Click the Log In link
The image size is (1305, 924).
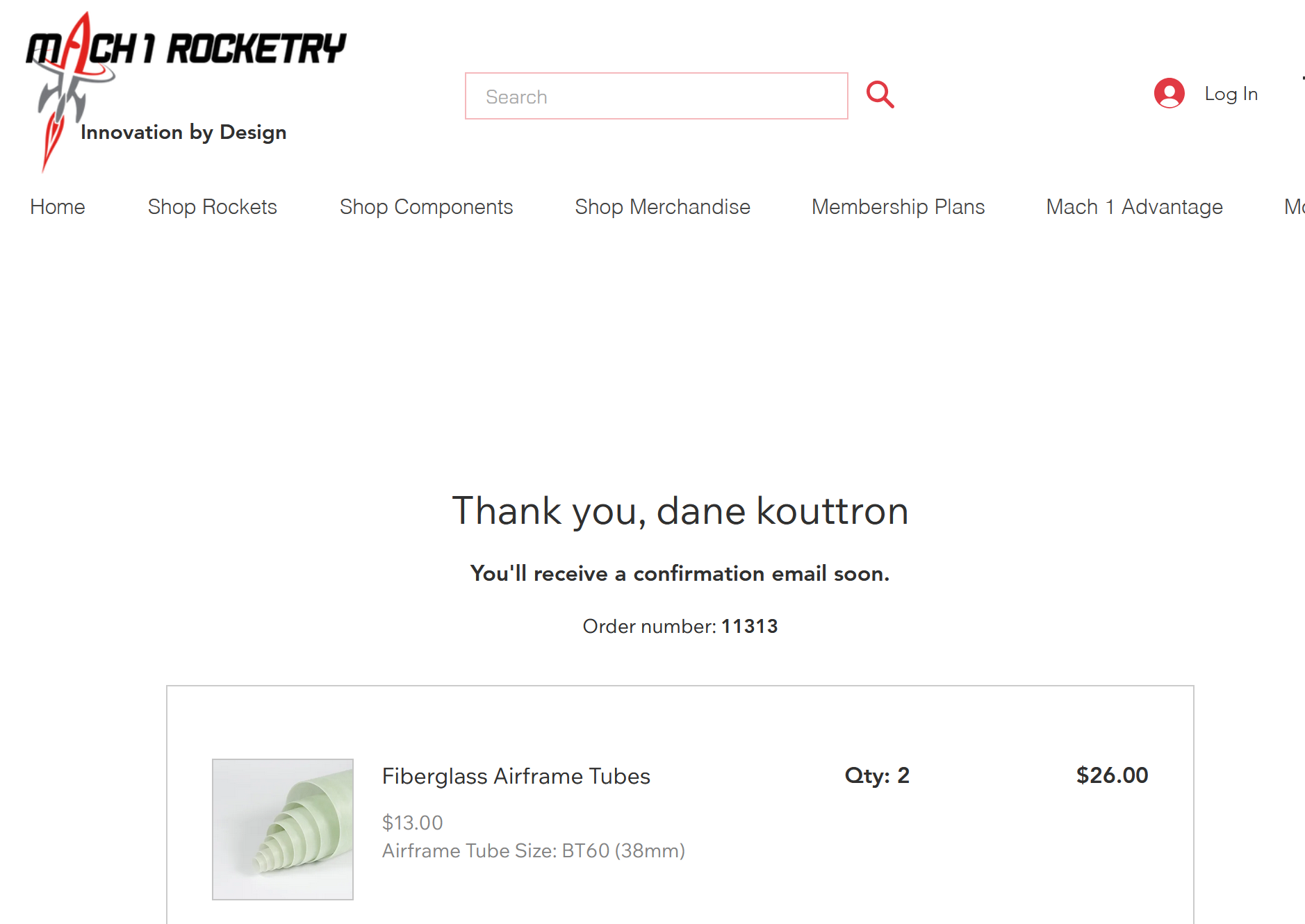[1231, 94]
